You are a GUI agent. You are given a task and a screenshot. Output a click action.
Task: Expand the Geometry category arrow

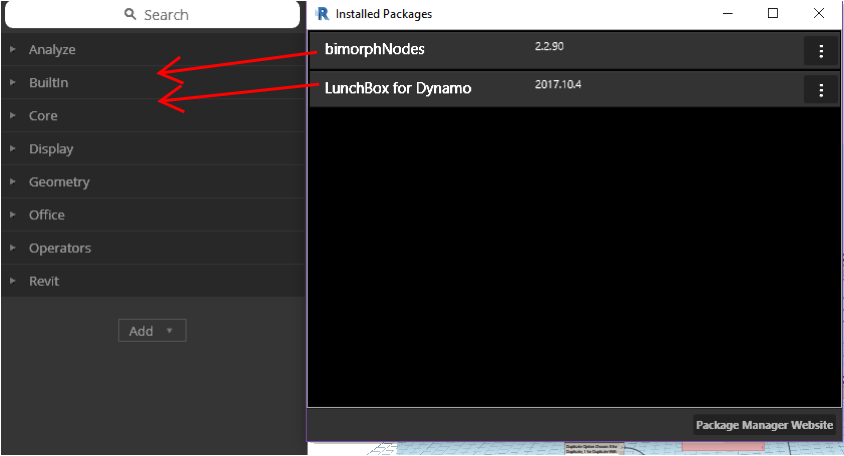(12, 181)
